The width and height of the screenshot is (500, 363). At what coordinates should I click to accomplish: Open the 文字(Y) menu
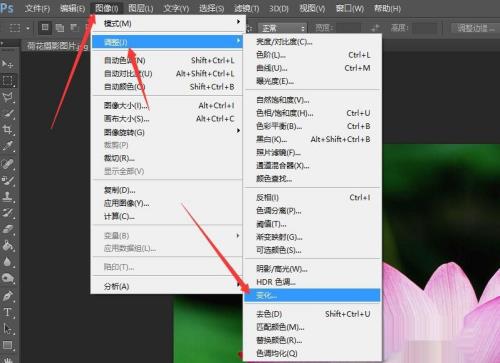tap(176, 8)
